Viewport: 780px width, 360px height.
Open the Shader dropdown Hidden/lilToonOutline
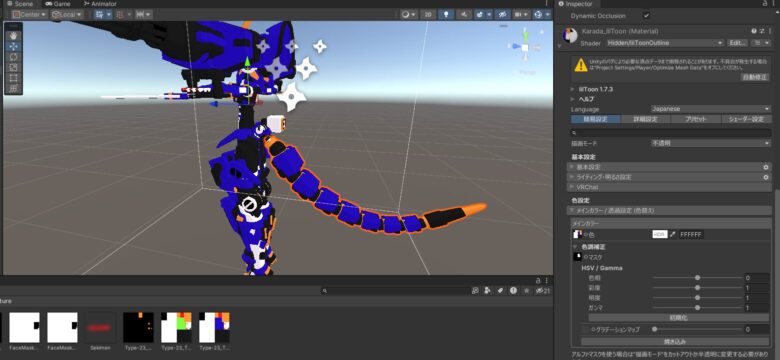pyautogui.click(x=665, y=43)
